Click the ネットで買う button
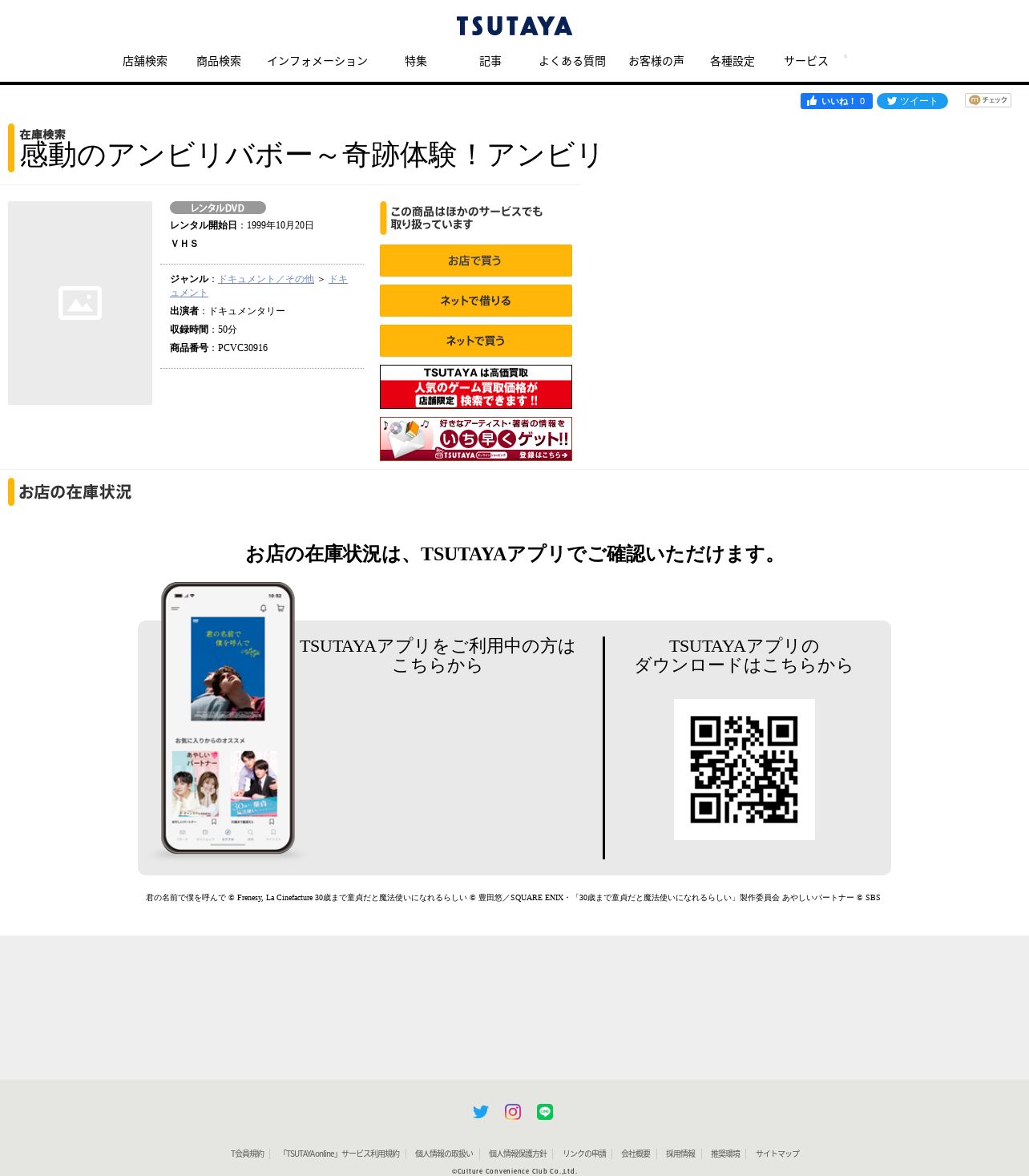 (x=476, y=341)
